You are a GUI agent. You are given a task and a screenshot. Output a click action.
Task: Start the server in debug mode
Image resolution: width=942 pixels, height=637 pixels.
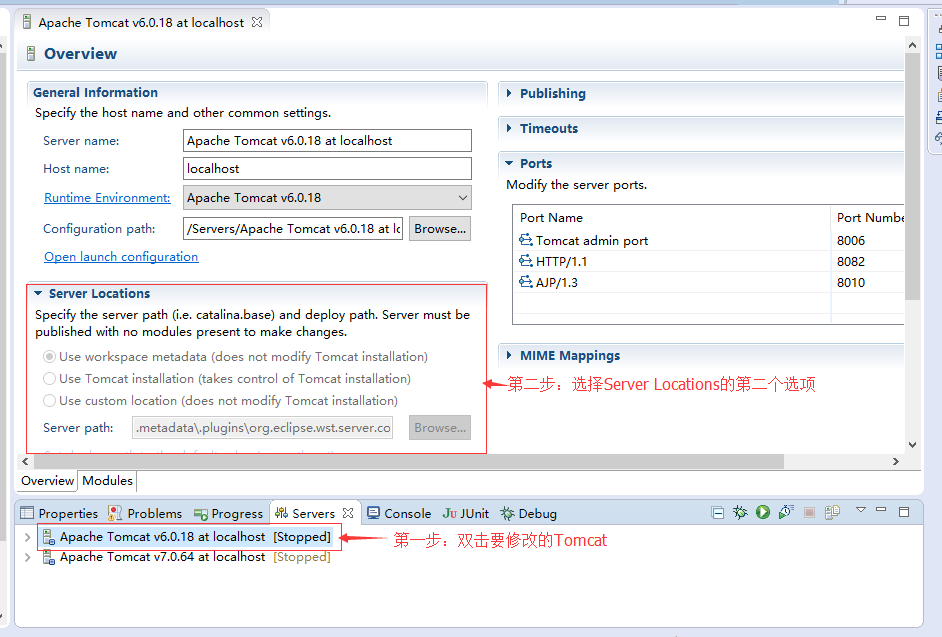[740, 513]
